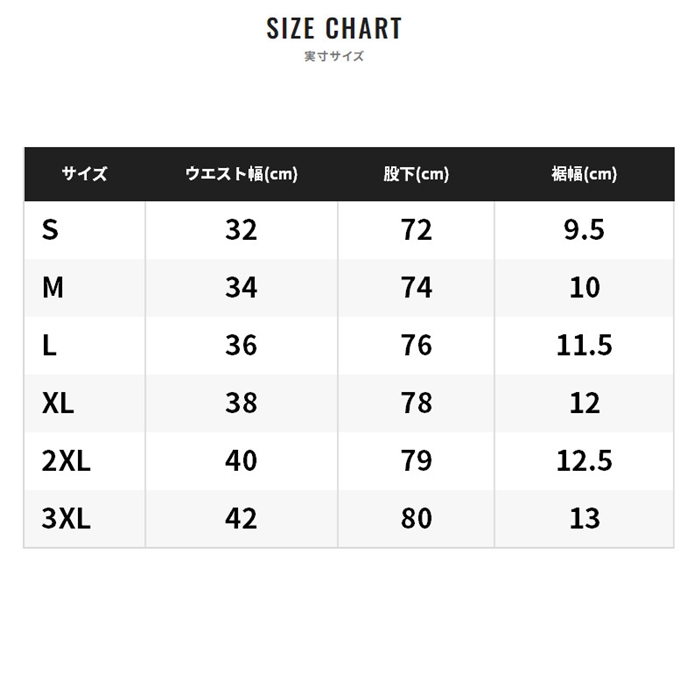Click the SIZE CHART heading
700x700 pixels.
[334, 28]
